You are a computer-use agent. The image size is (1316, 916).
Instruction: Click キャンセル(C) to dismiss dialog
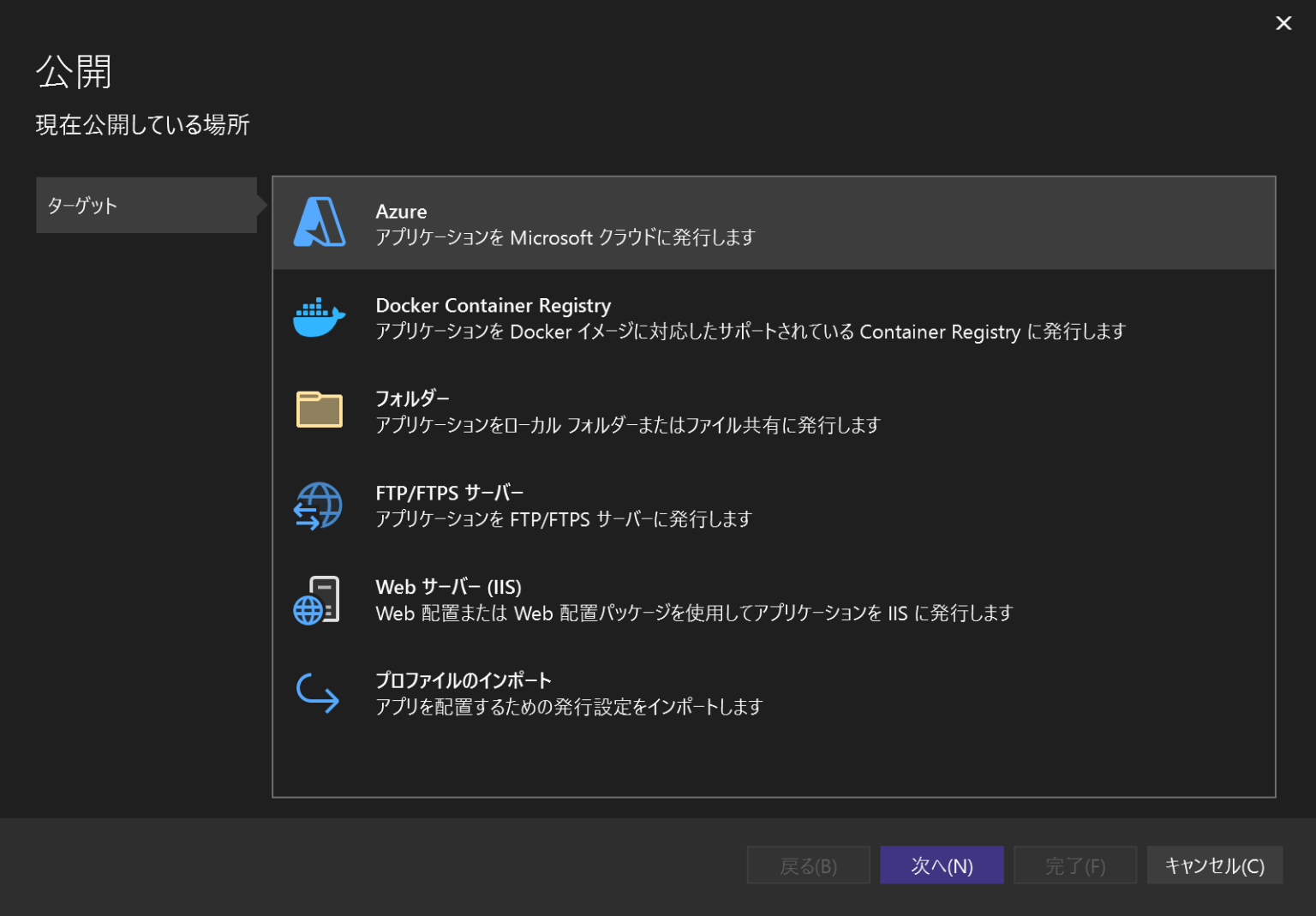1214,865
